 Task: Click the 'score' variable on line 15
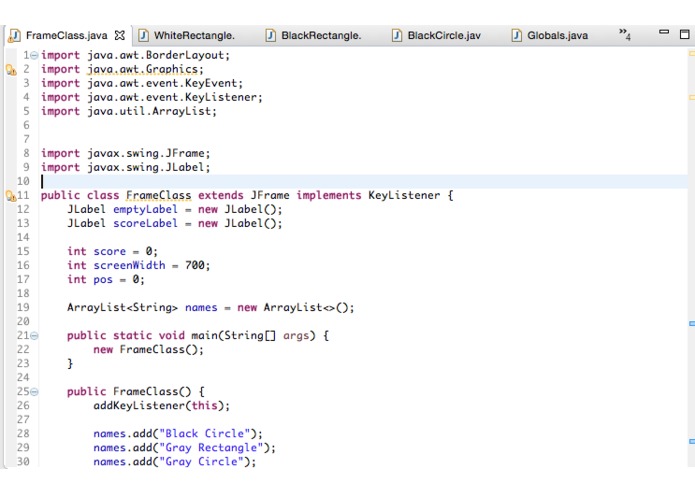click(x=109, y=252)
